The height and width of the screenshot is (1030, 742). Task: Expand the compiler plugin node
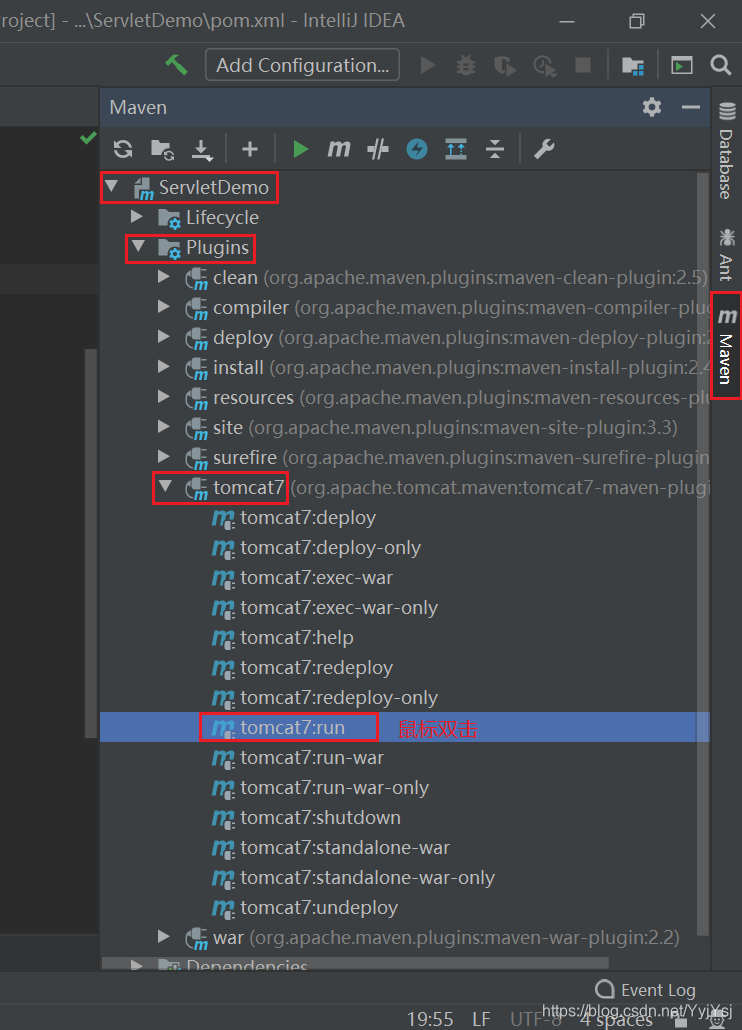pyautogui.click(x=164, y=306)
